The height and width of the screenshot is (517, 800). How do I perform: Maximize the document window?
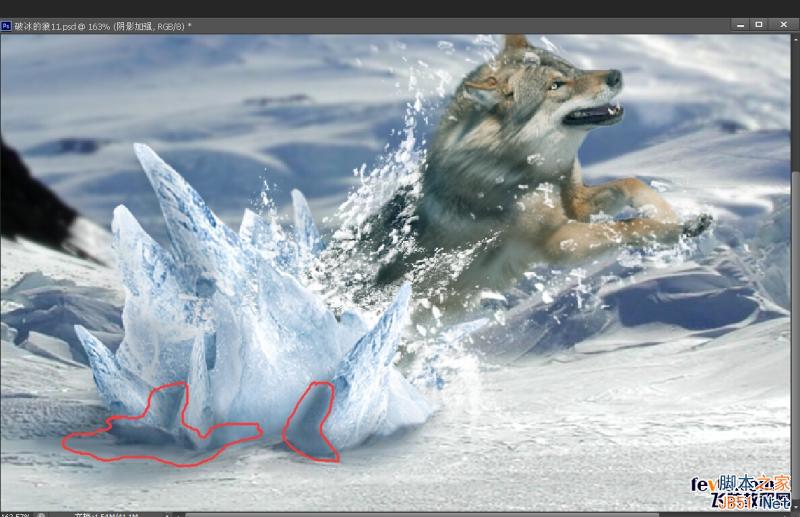point(759,24)
